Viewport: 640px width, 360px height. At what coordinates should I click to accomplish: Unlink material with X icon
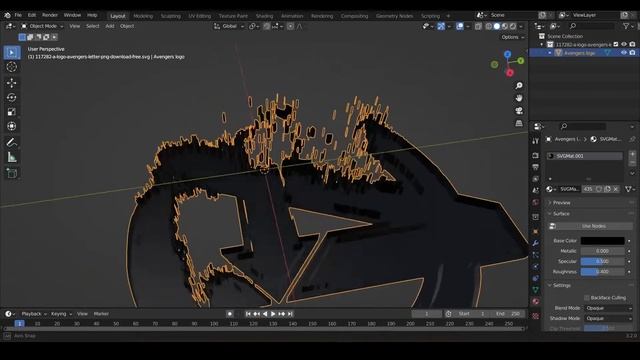[x=616, y=189]
